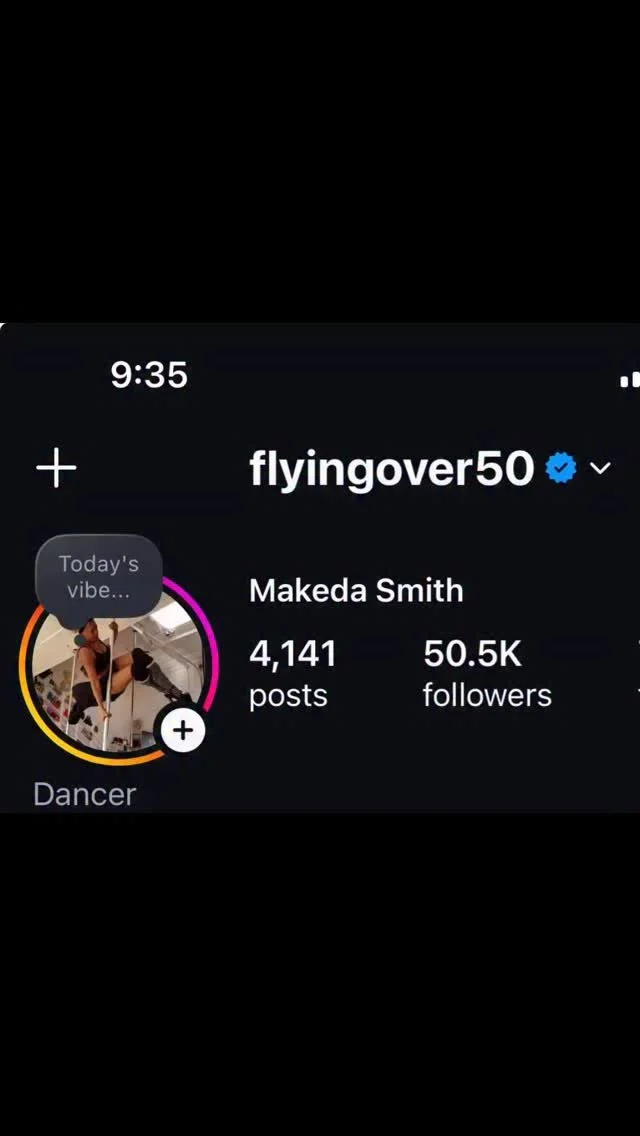Click the pink arc of story ring

pyautogui.click(x=204, y=636)
